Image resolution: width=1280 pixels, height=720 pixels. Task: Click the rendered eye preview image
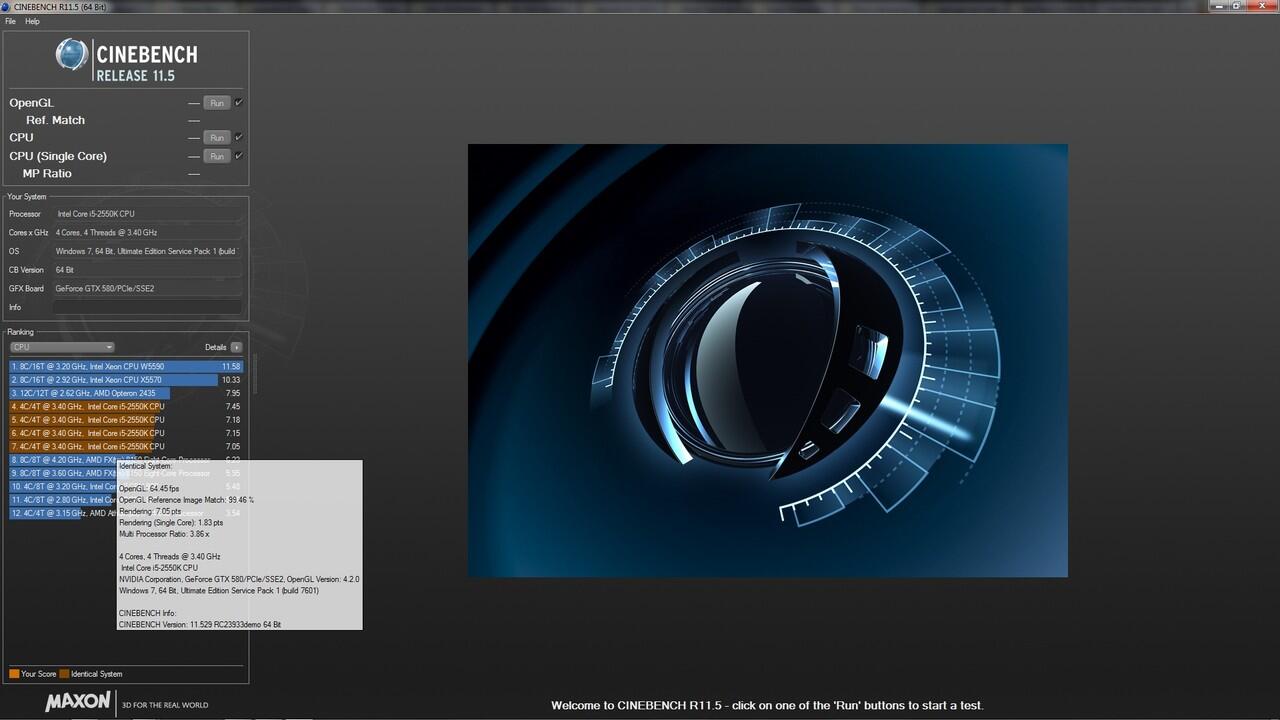click(767, 360)
